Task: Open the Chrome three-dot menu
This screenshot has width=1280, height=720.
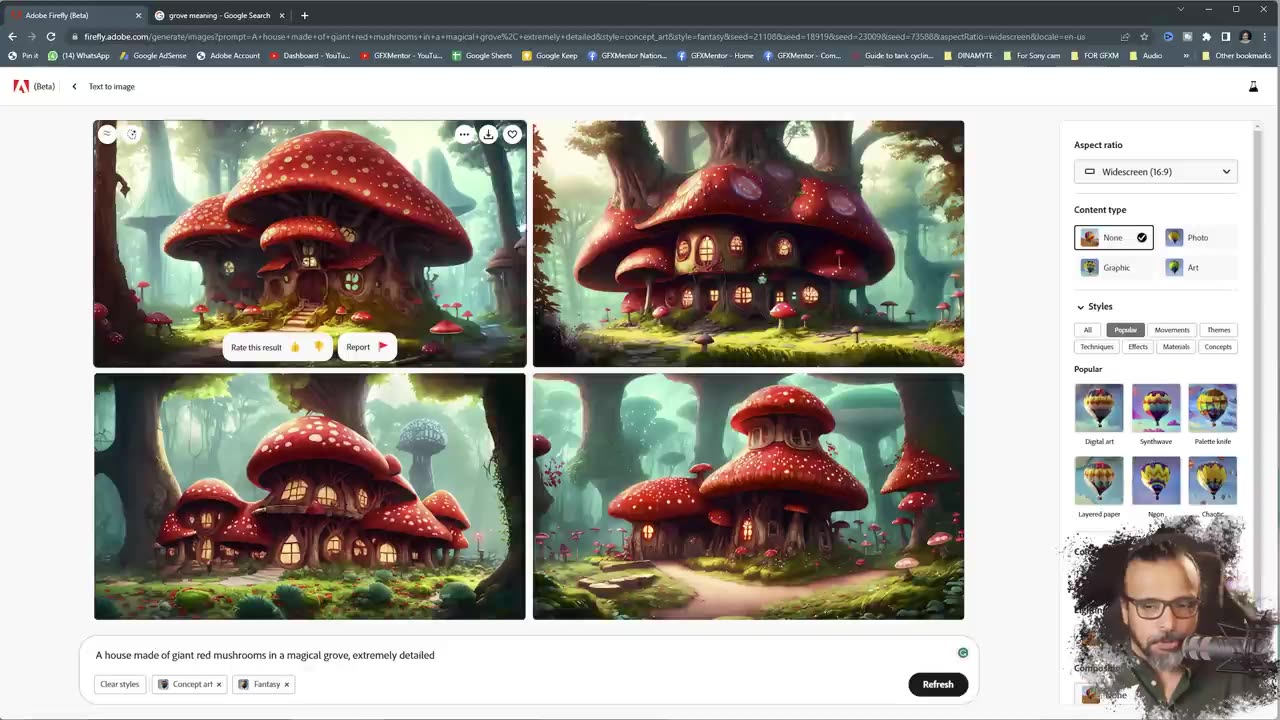Action: pos(1265,37)
